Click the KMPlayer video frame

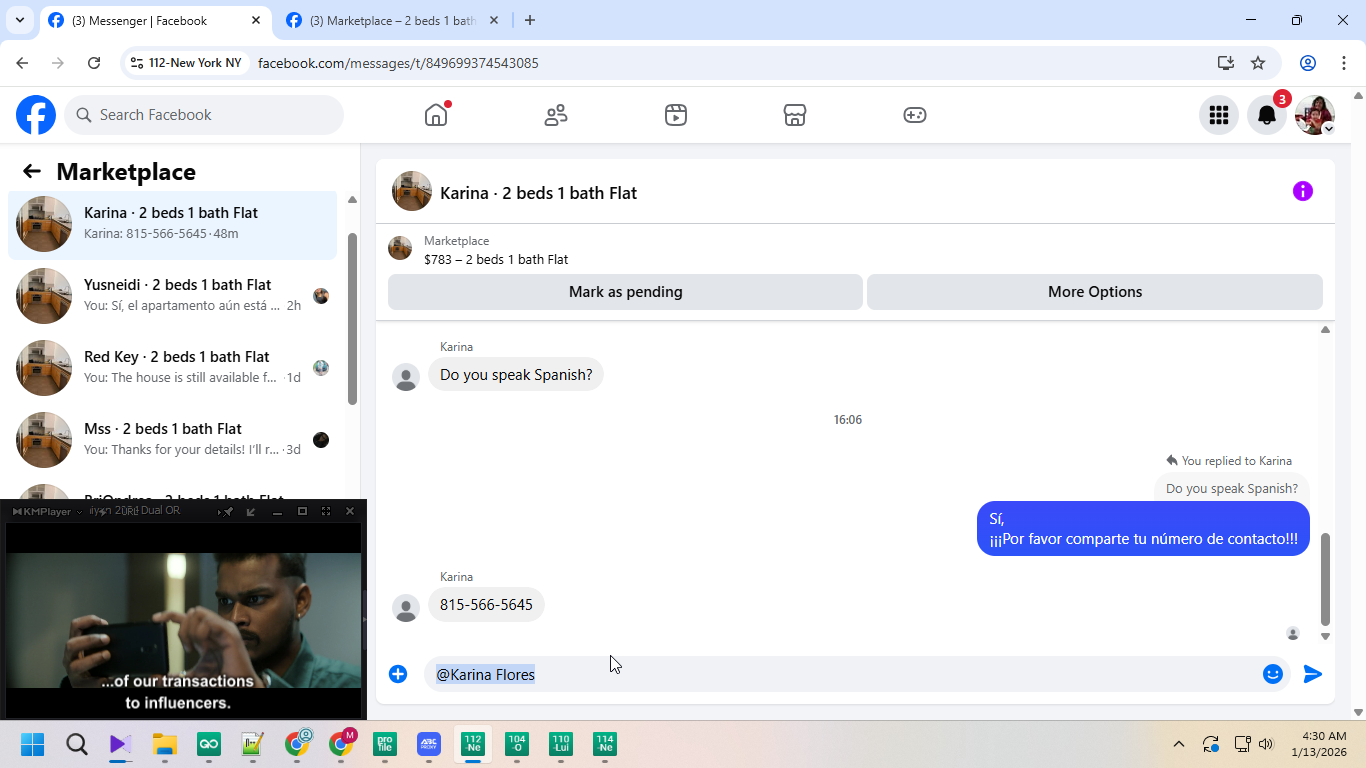pyautogui.click(x=183, y=620)
